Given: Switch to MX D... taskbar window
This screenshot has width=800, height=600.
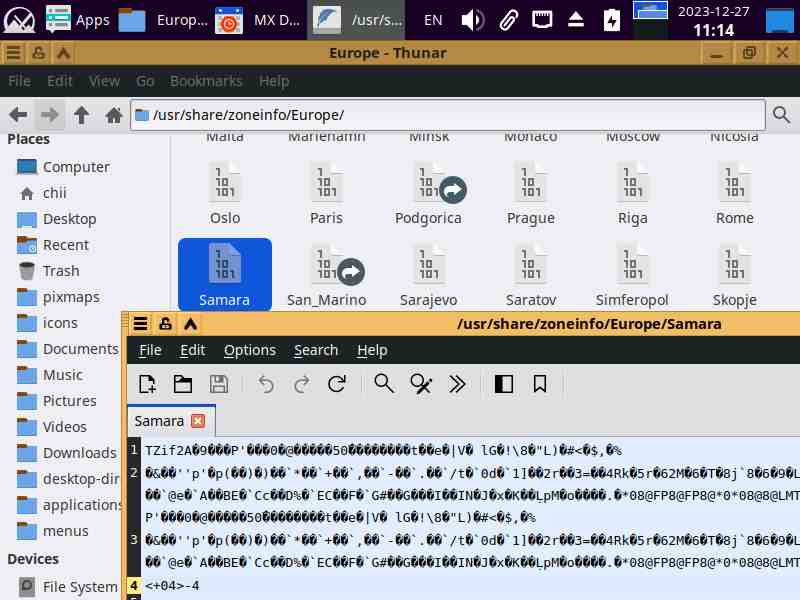Looking at the screenshot, I should (258, 20).
